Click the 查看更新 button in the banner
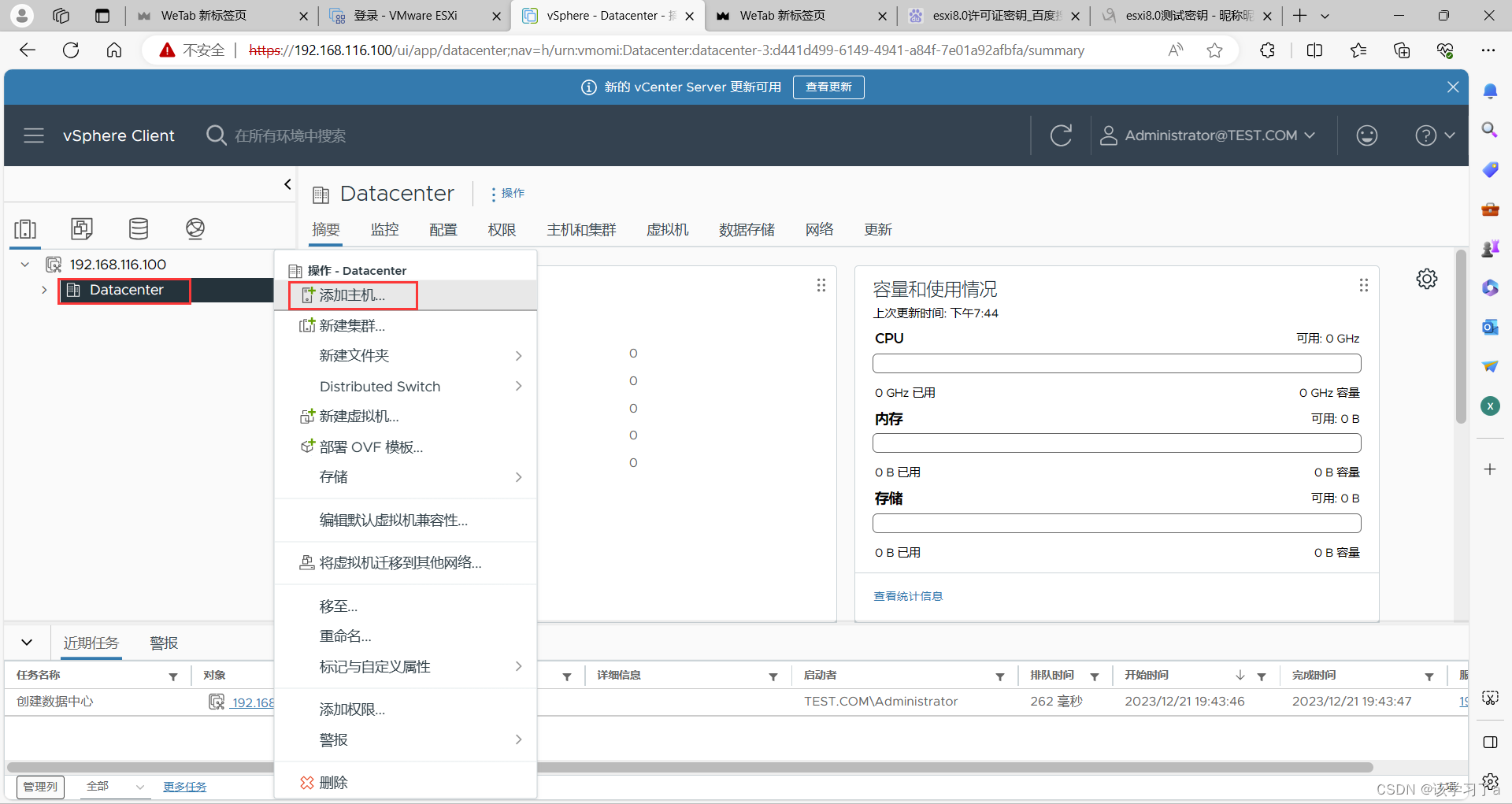The width and height of the screenshot is (1512, 804). click(828, 87)
